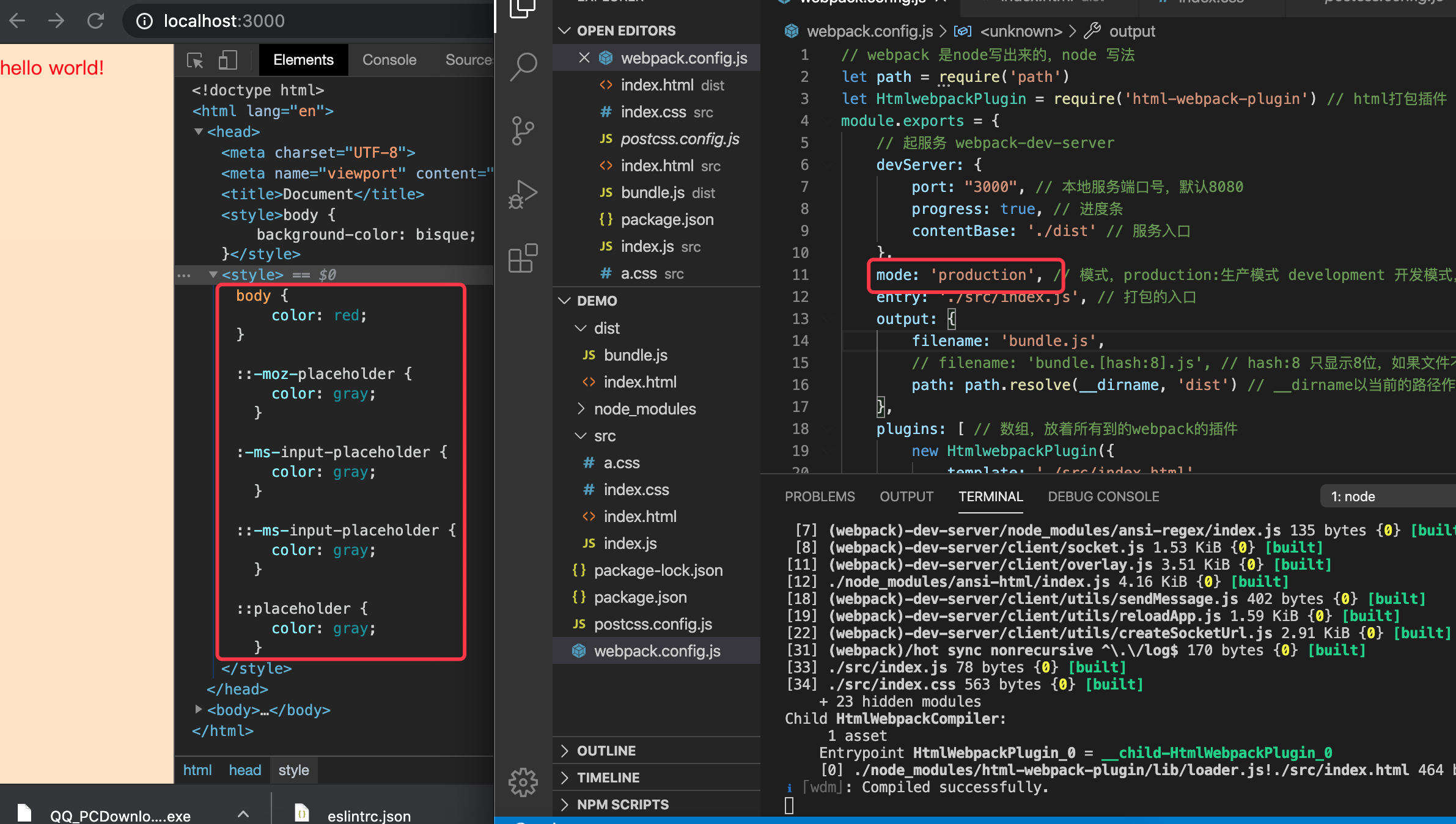Open the three-dots menu beside style node

183,276
